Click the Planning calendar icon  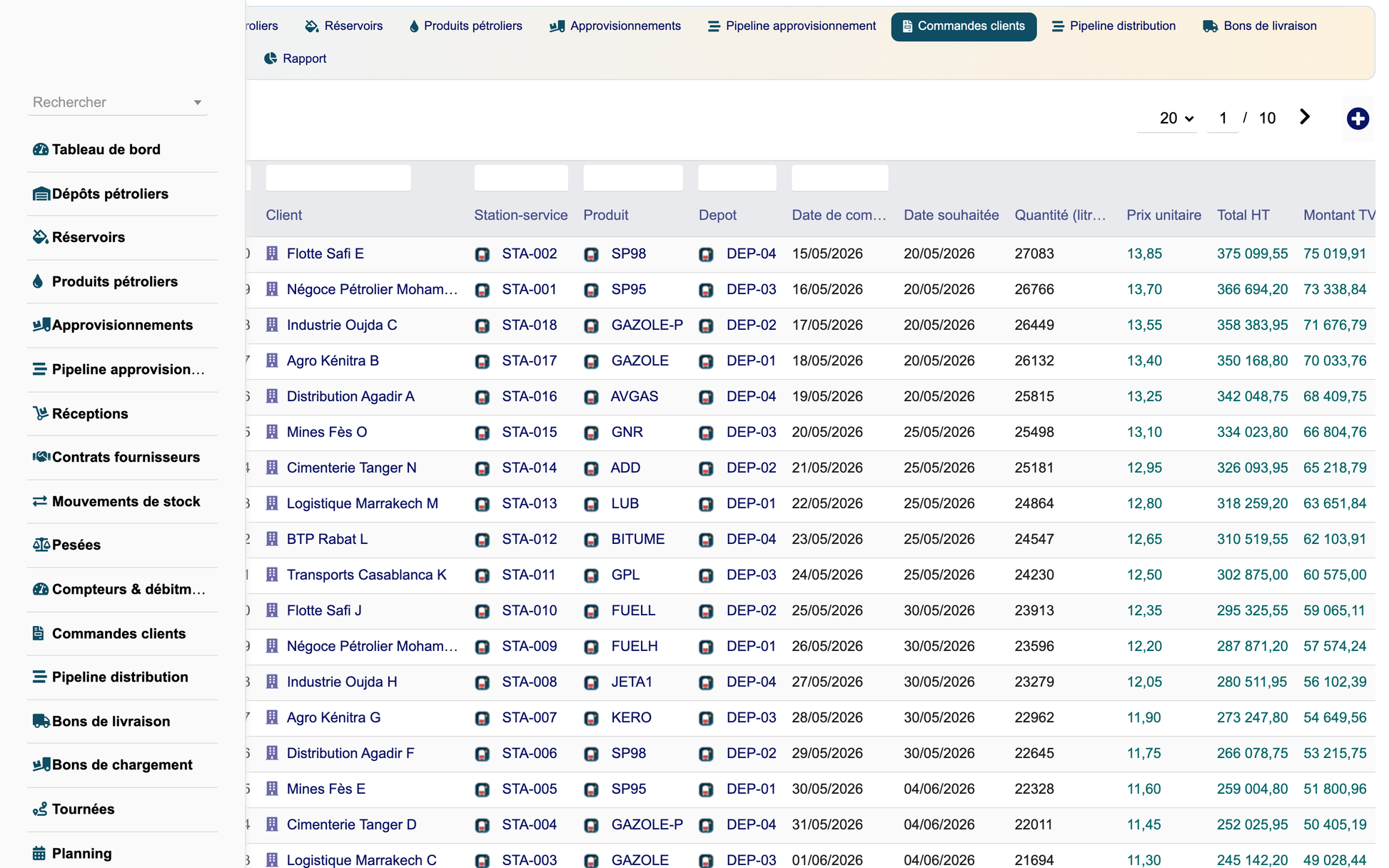[x=39, y=853]
